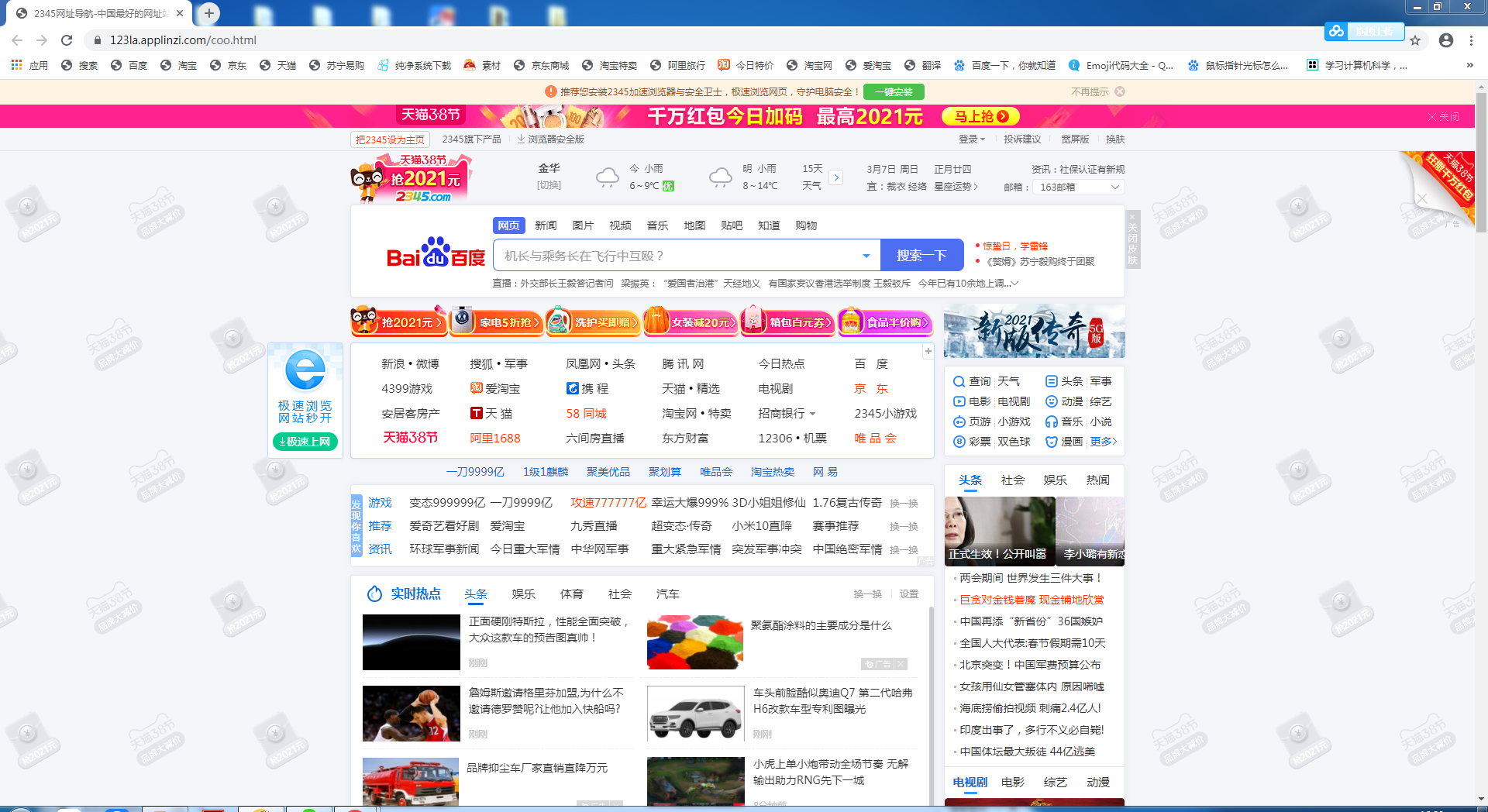The width and height of the screenshot is (1488, 812).
Task: Open the 抢2021元 promo tile
Action: 398,321
